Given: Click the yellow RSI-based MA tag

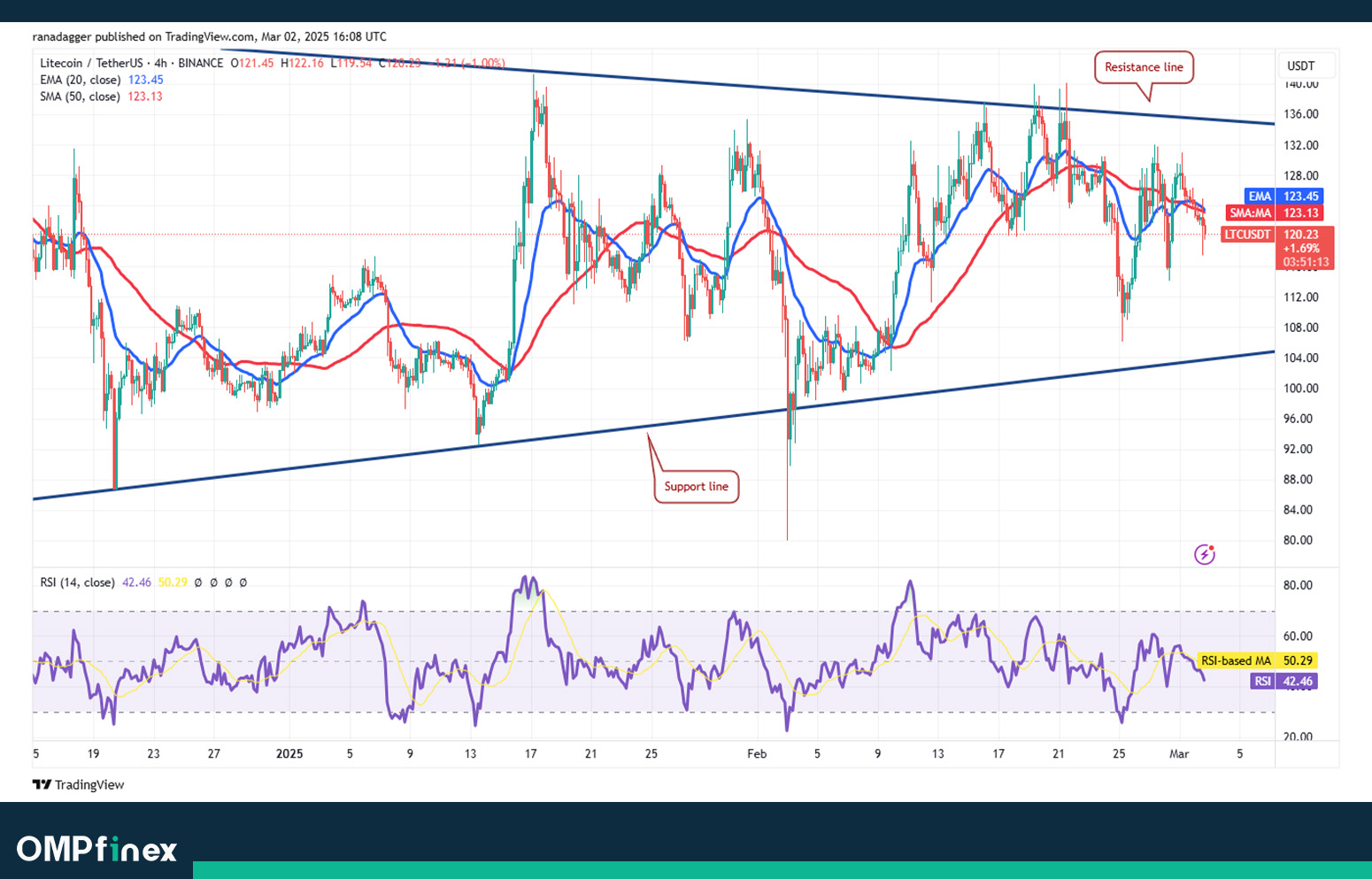Looking at the screenshot, I should pos(1257,660).
